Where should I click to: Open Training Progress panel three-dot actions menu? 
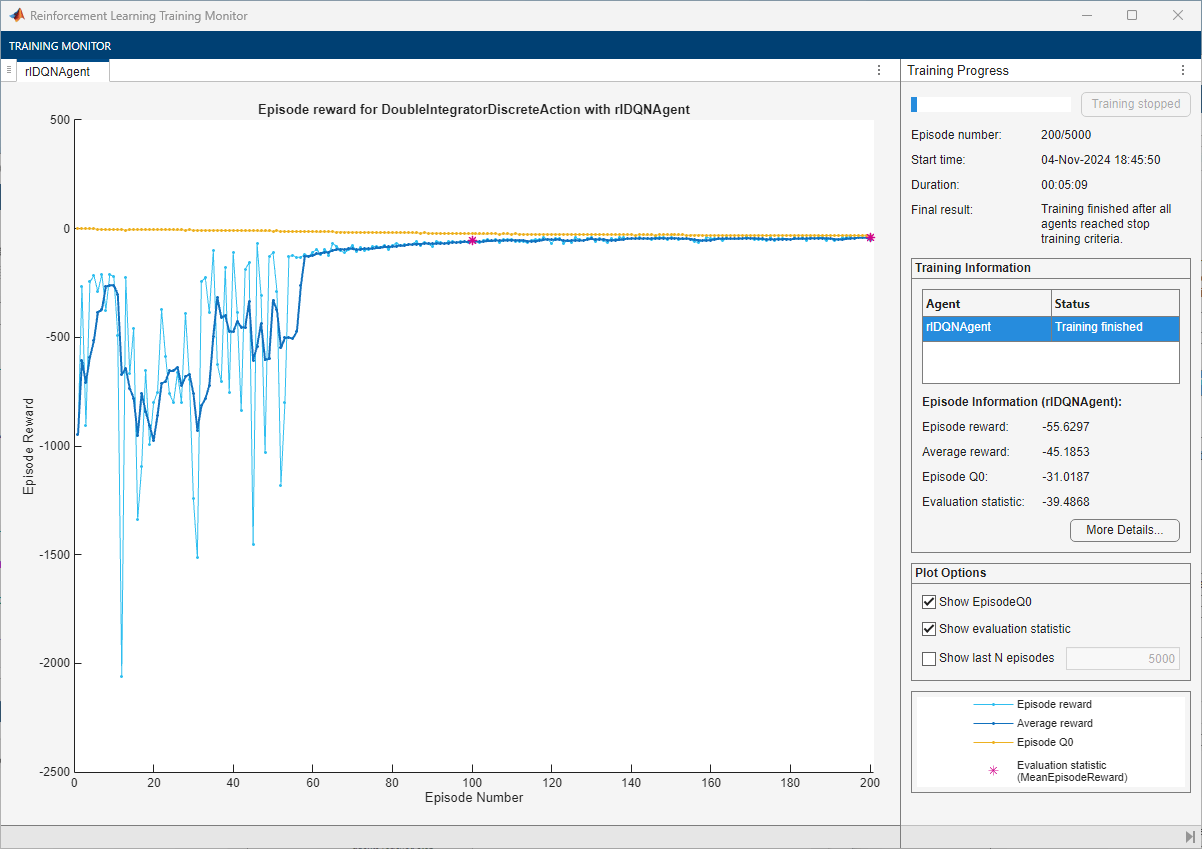pyautogui.click(x=1183, y=70)
